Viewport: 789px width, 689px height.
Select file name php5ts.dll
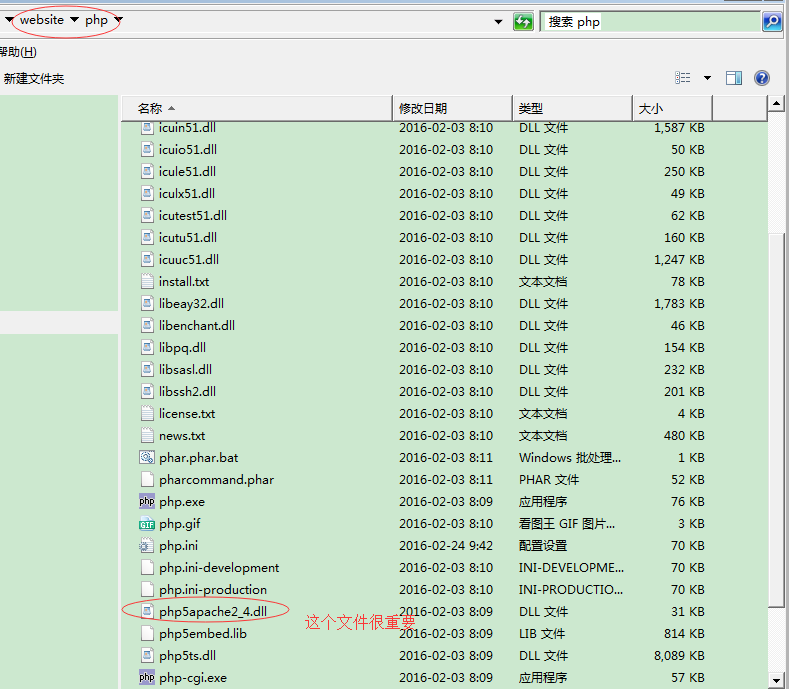point(187,656)
